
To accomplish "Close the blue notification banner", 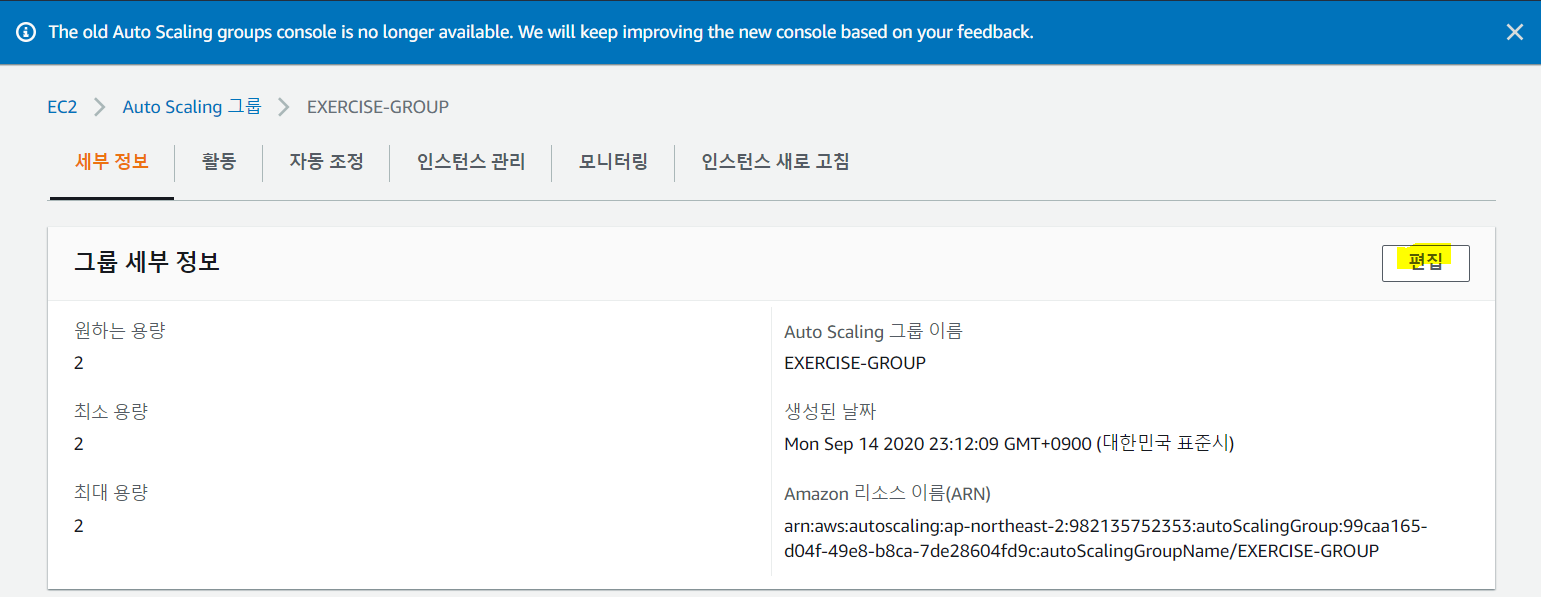I will pos(1514,32).
